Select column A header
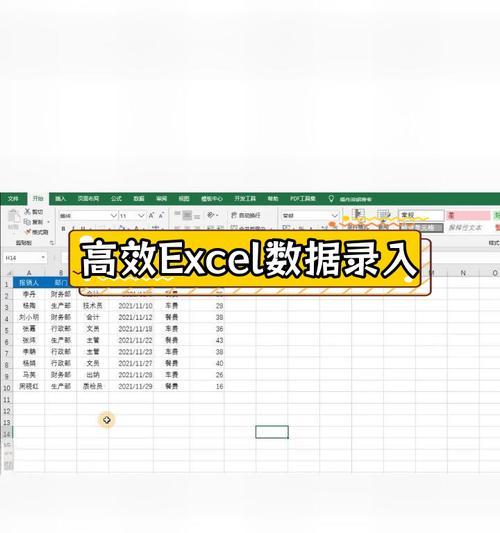The width and height of the screenshot is (500, 533). click(29, 273)
